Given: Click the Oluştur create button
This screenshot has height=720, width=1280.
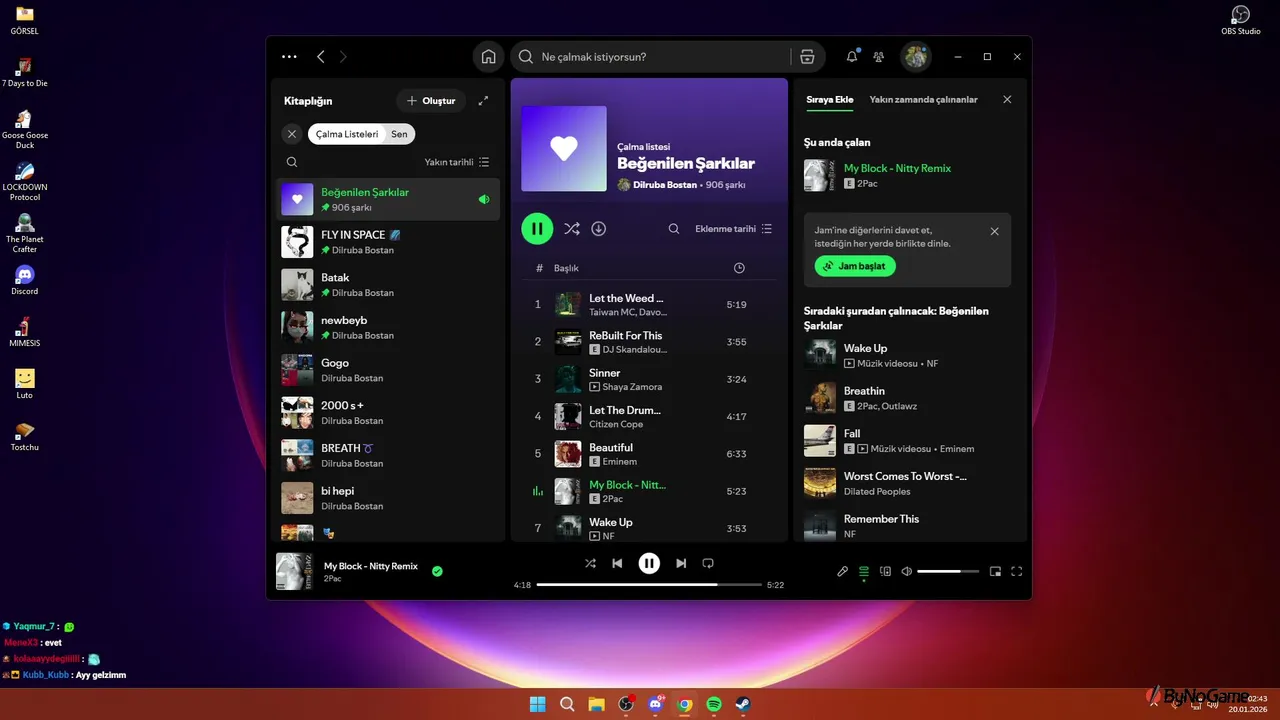Looking at the screenshot, I should tap(431, 101).
